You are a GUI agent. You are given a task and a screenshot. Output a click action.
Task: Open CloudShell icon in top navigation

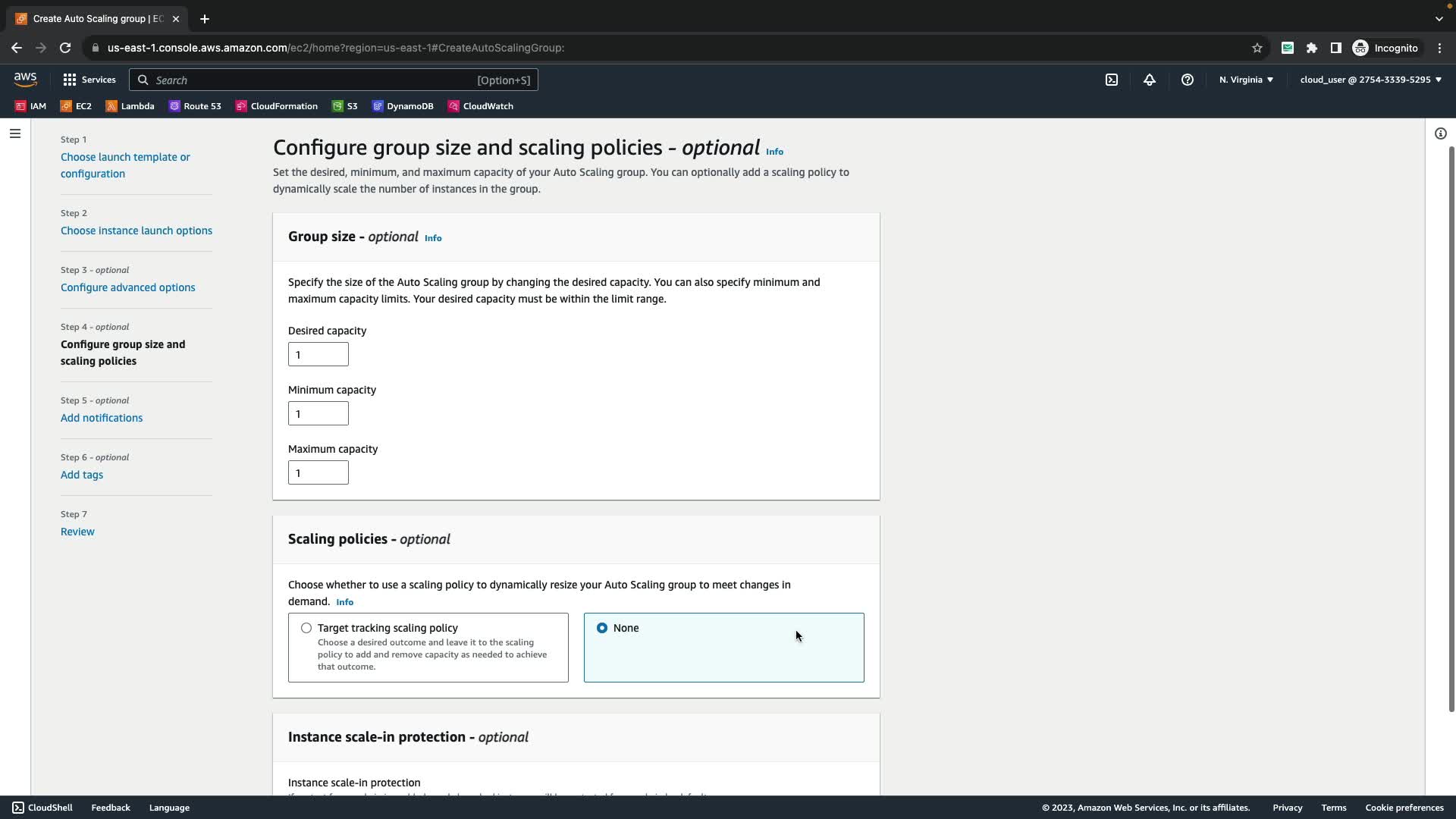point(1112,80)
